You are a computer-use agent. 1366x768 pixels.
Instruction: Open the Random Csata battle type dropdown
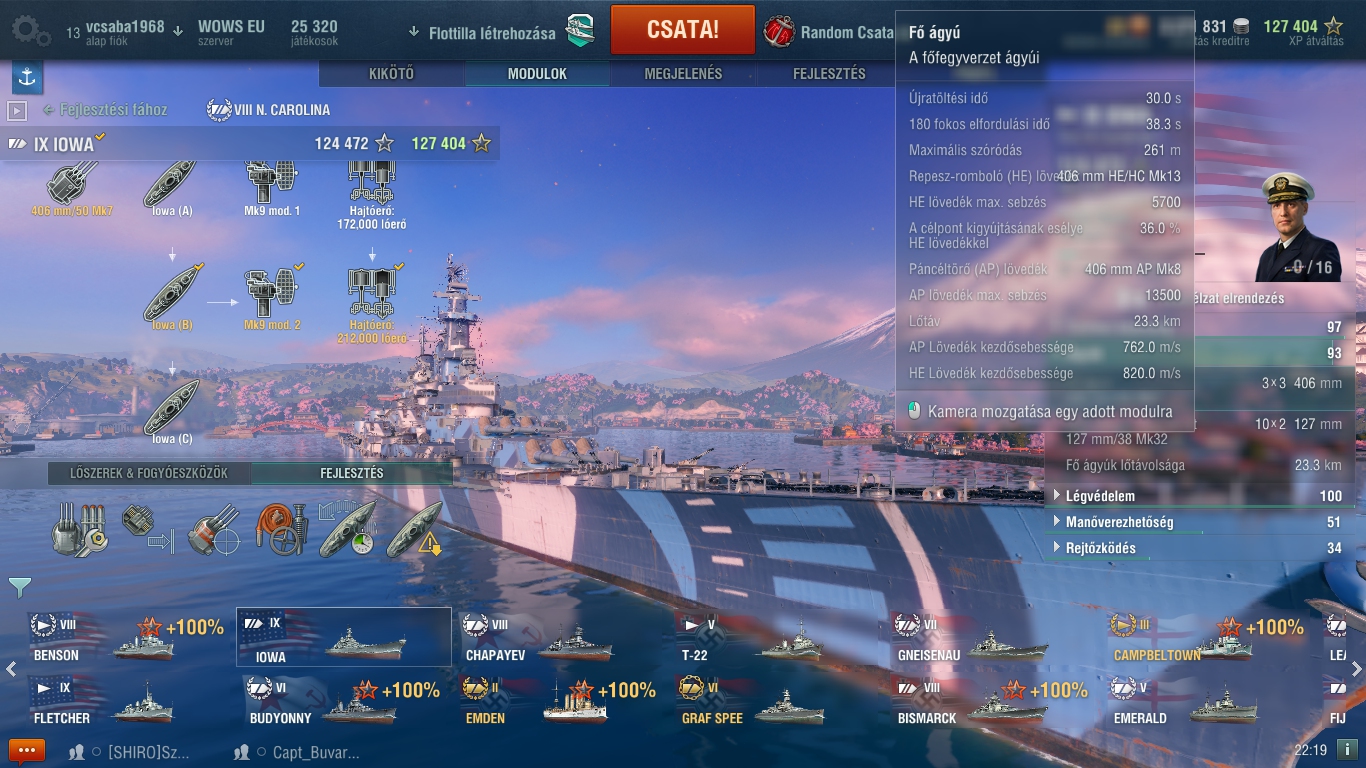click(830, 32)
